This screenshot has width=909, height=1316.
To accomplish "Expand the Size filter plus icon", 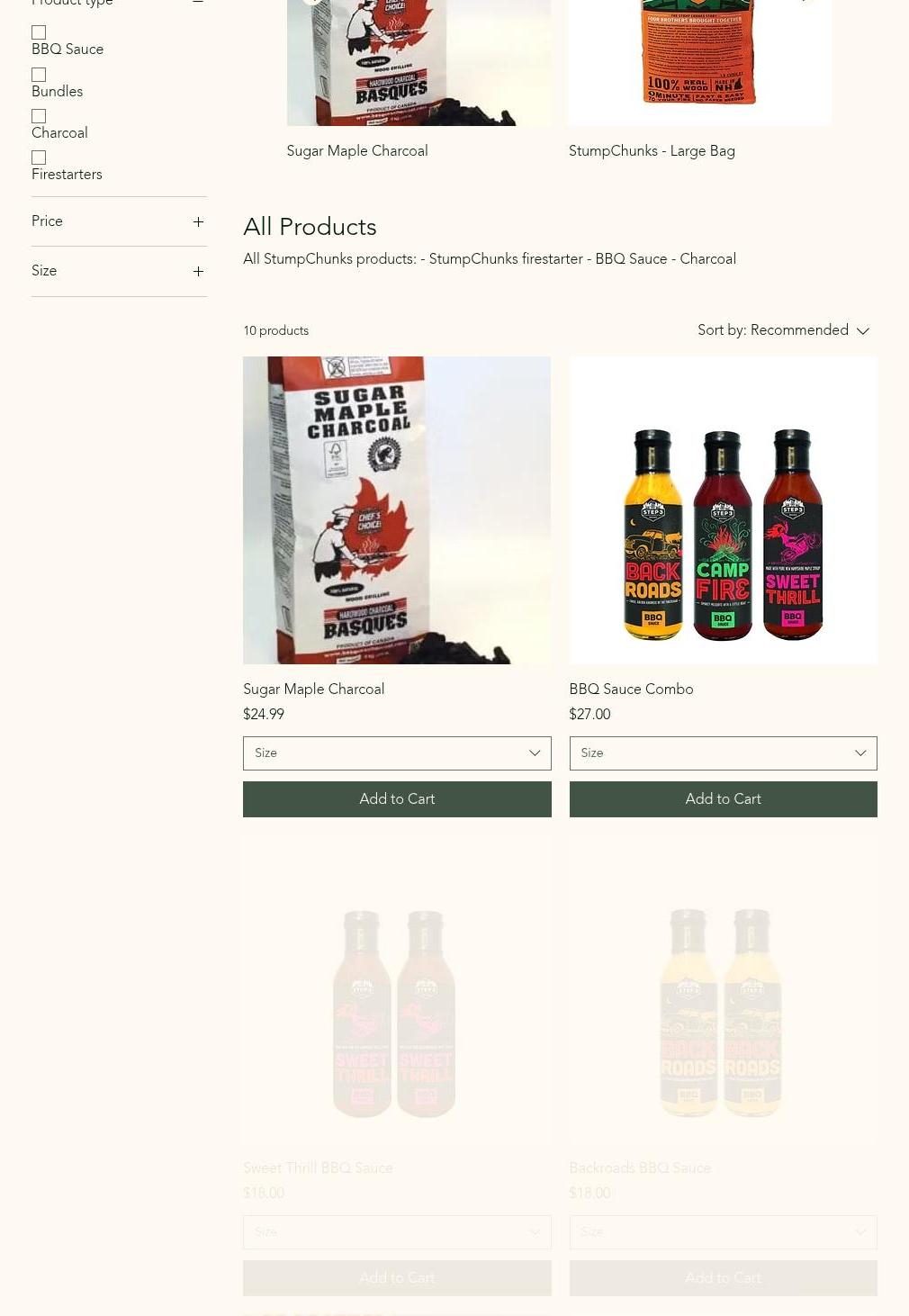I will [x=198, y=271].
